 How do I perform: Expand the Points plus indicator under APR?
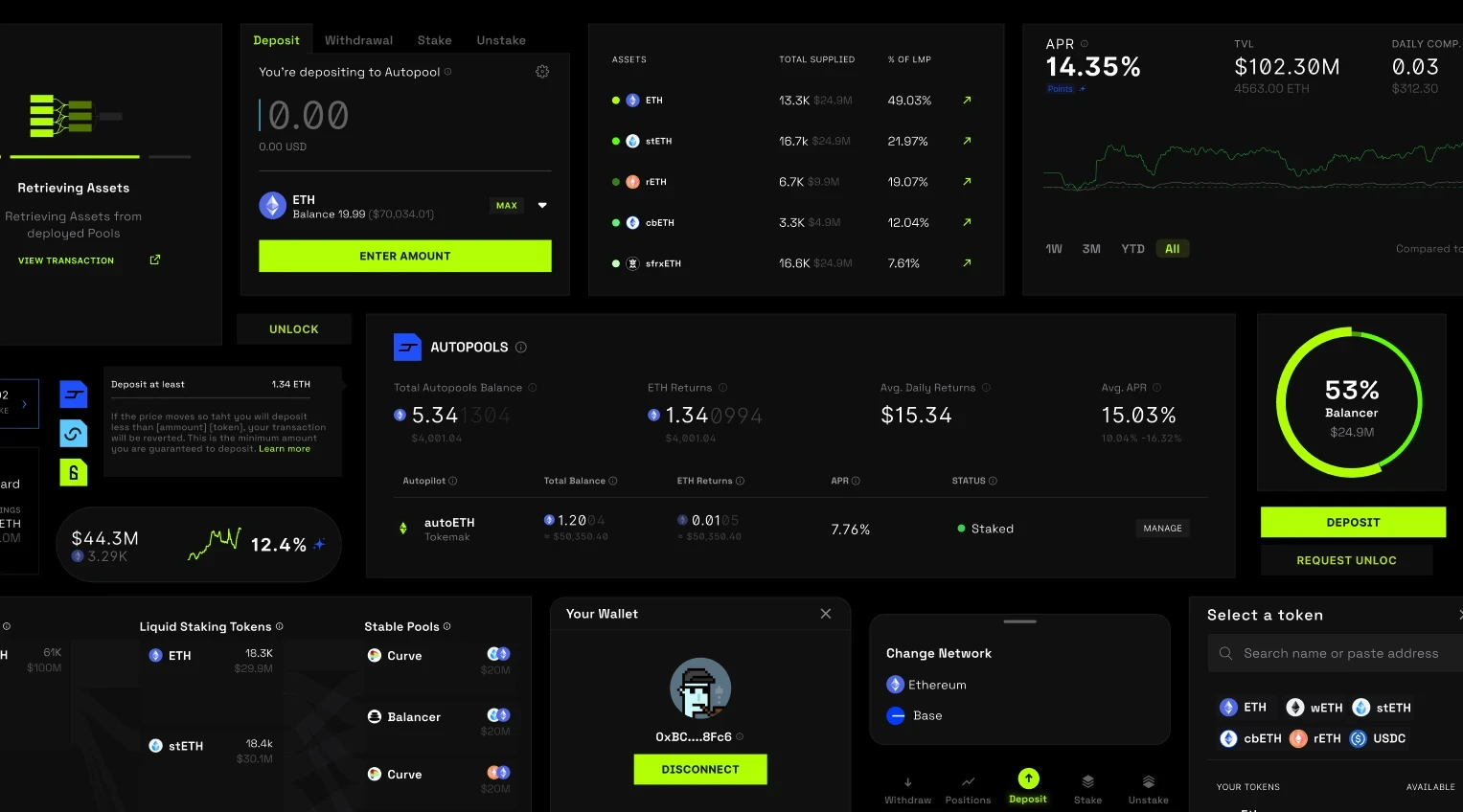tap(1083, 89)
